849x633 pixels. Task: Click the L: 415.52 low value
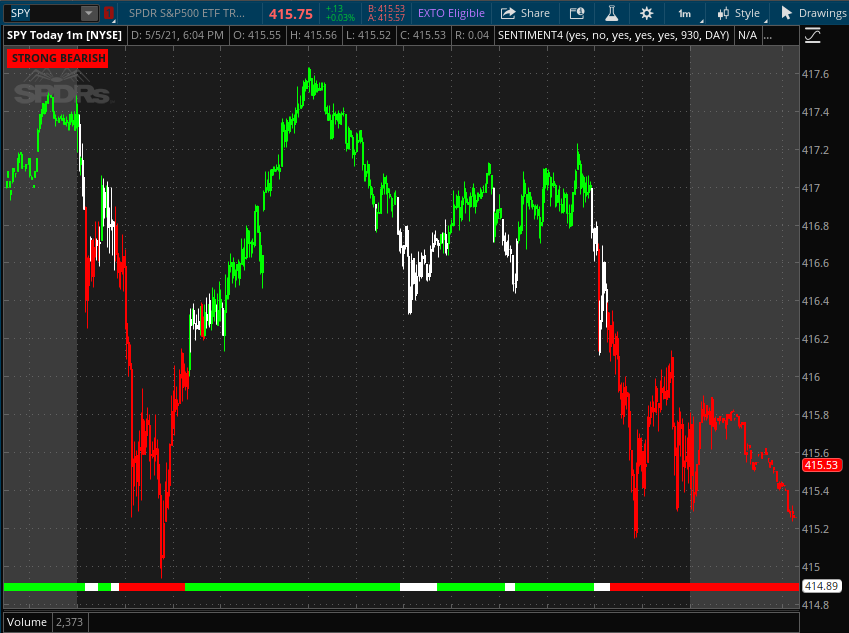click(368, 35)
